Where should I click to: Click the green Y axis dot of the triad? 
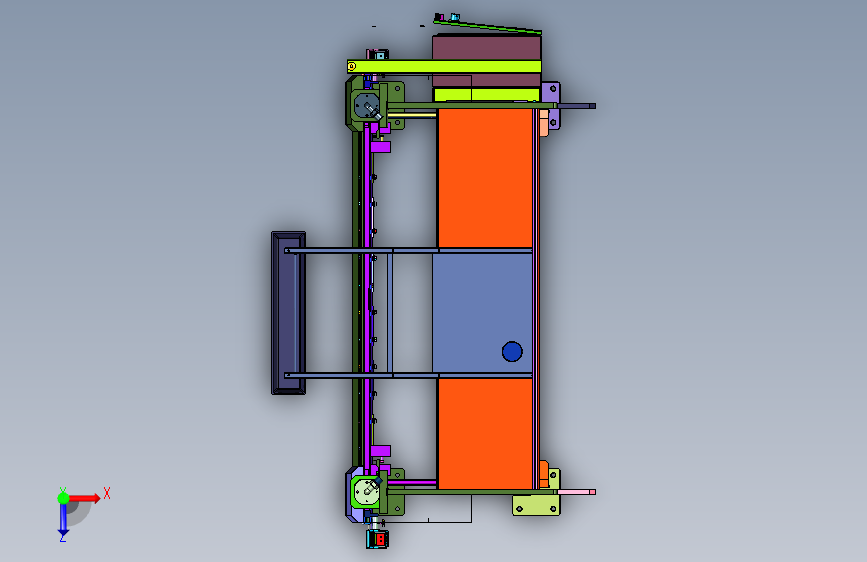click(63, 498)
